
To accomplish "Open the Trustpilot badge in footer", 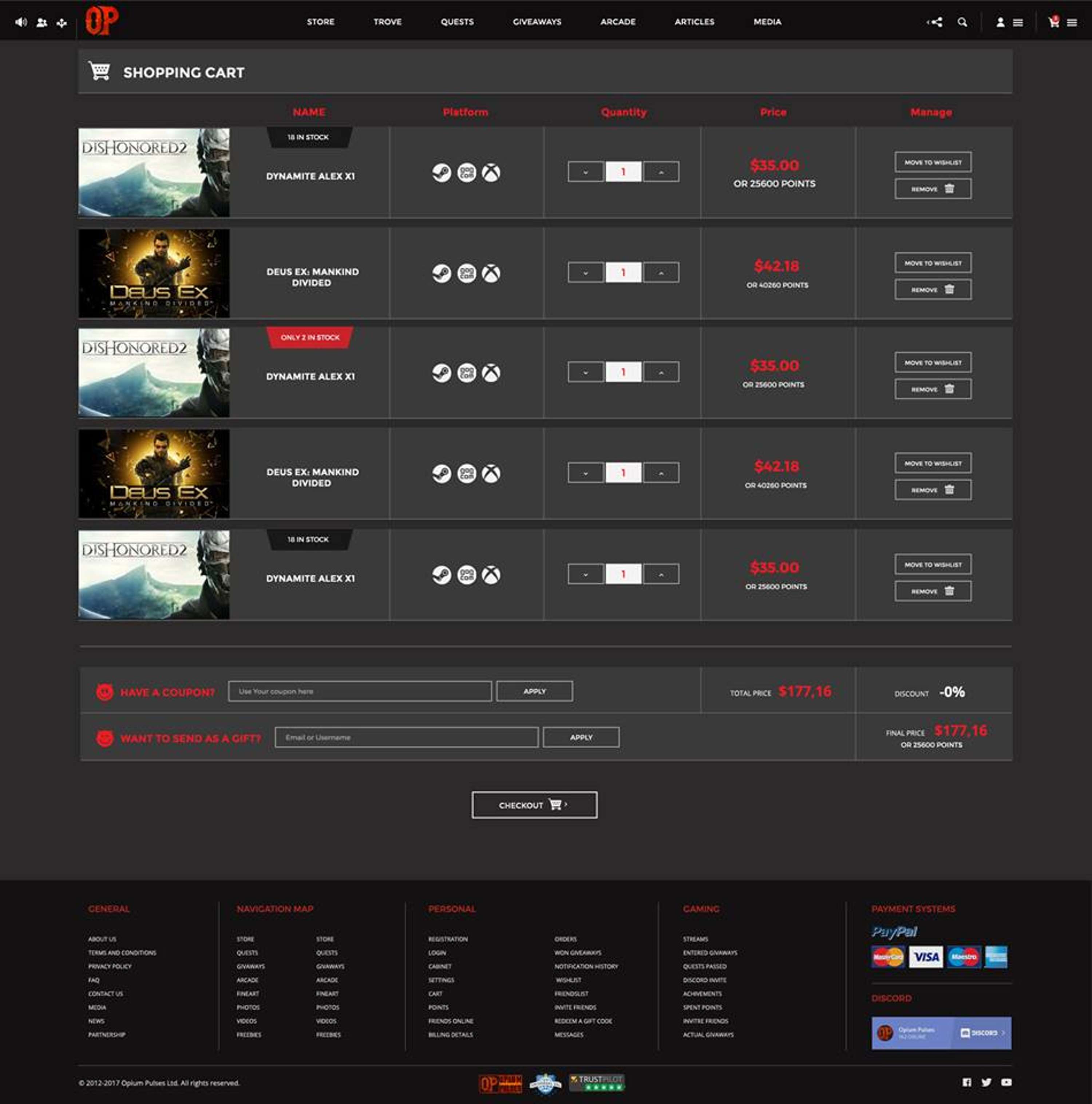I will pyautogui.click(x=597, y=1083).
